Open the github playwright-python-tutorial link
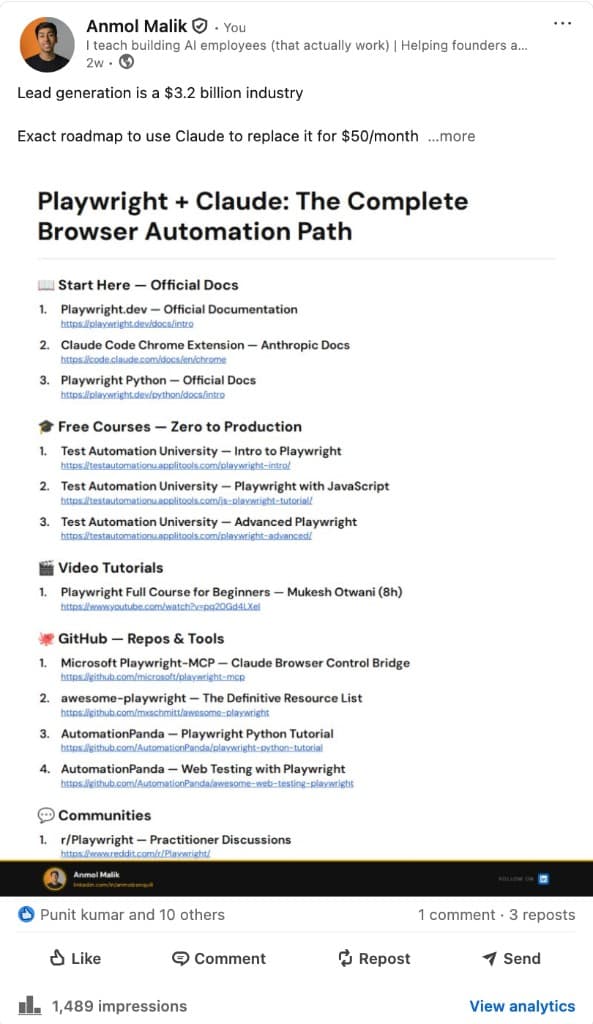 click(191, 748)
